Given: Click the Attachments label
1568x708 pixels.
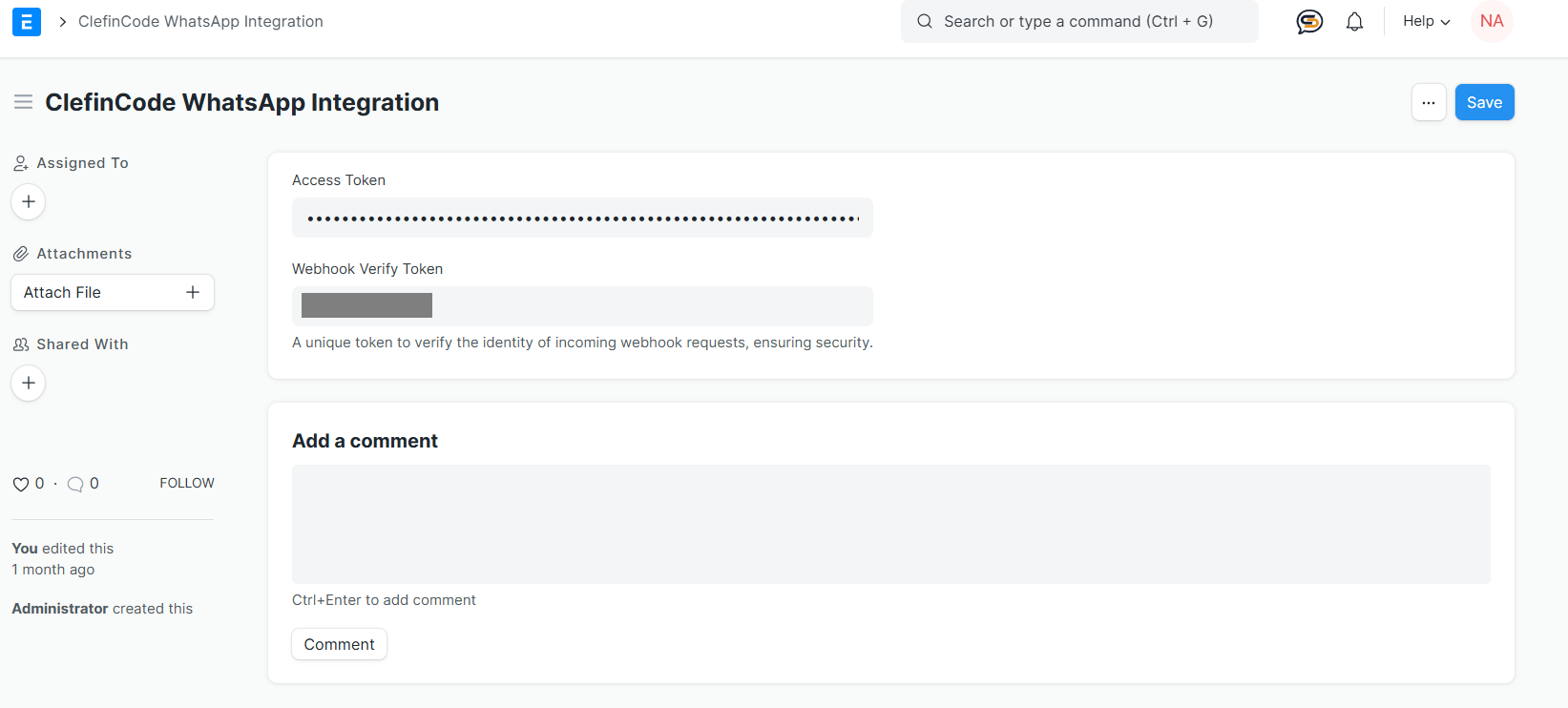Looking at the screenshot, I should [84, 254].
